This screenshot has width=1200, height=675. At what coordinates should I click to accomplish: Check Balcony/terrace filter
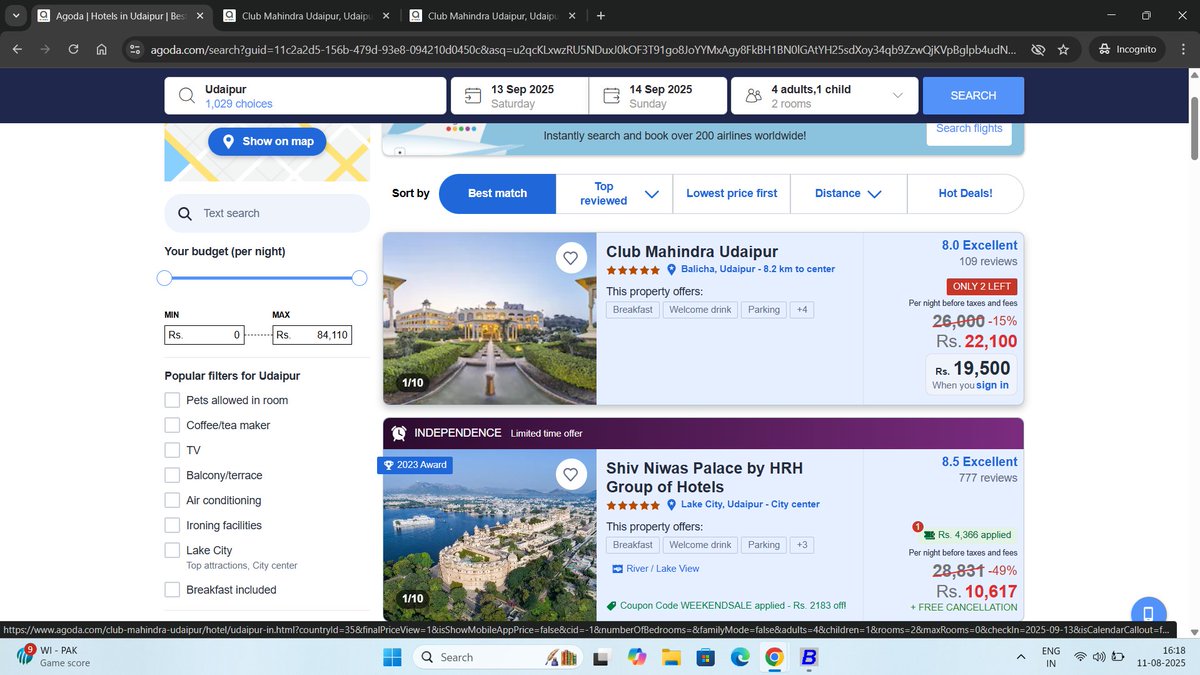172,475
